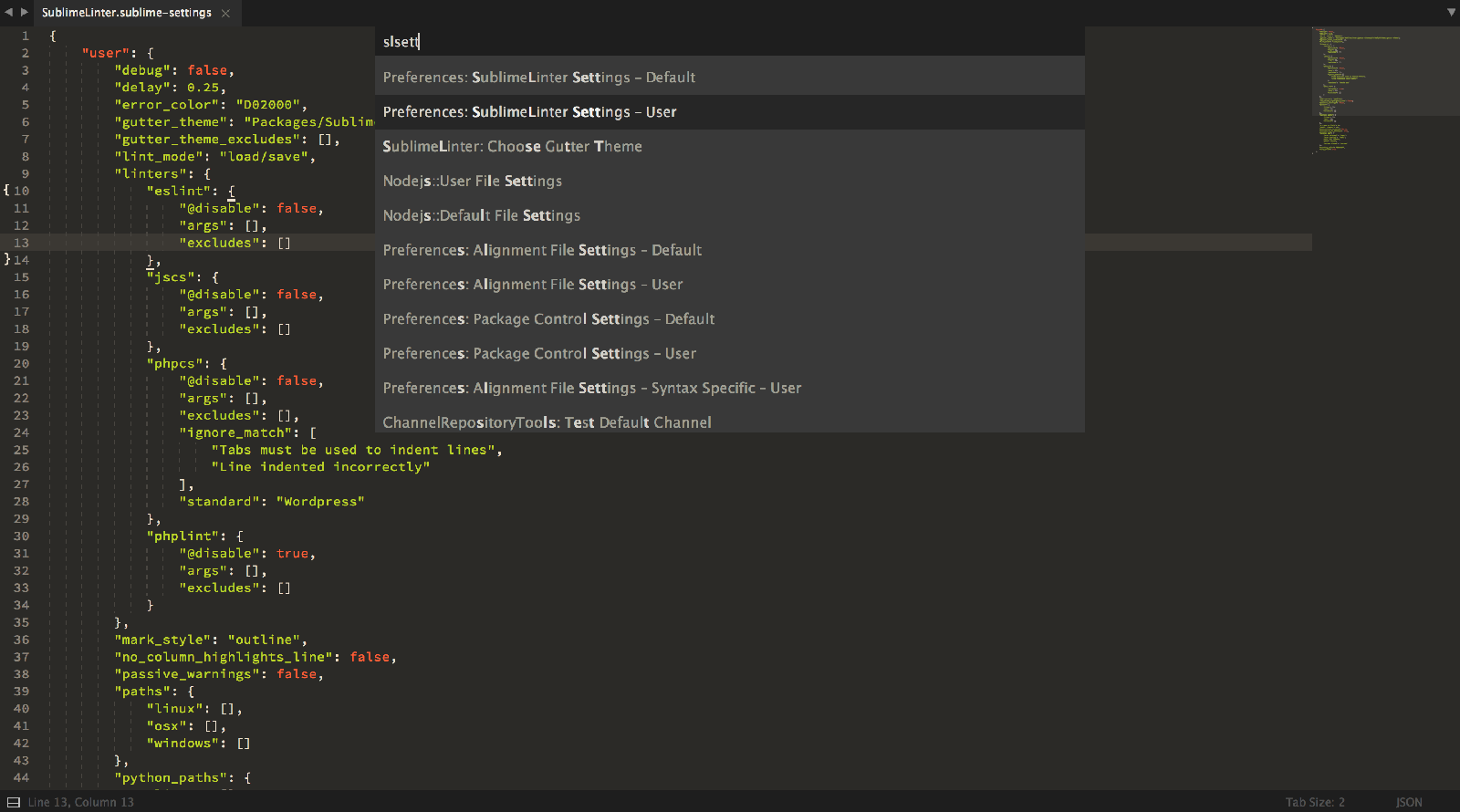This screenshot has height=812, width=1460.
Task: Choose Preferences: SublimeLinter Settings – User
Action: click(x=730, y=112)
